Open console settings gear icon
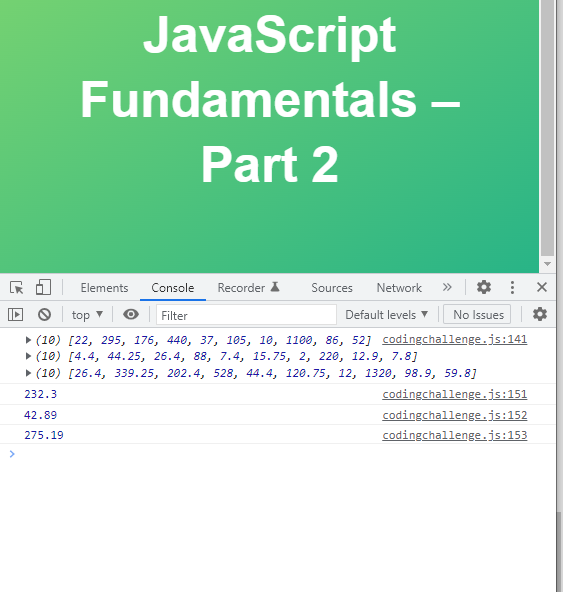The height and width of the screenshot is (592, 563). 540,314
